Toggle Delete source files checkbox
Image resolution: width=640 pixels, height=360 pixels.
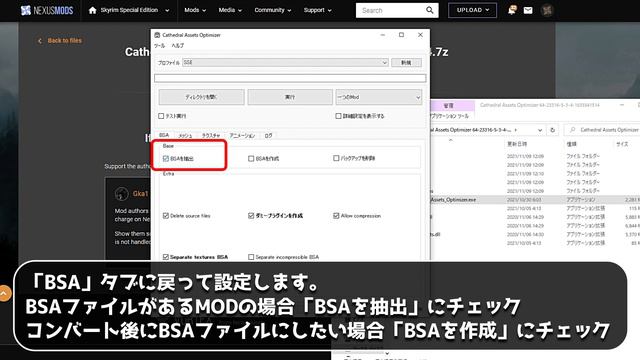coord(166,216)
